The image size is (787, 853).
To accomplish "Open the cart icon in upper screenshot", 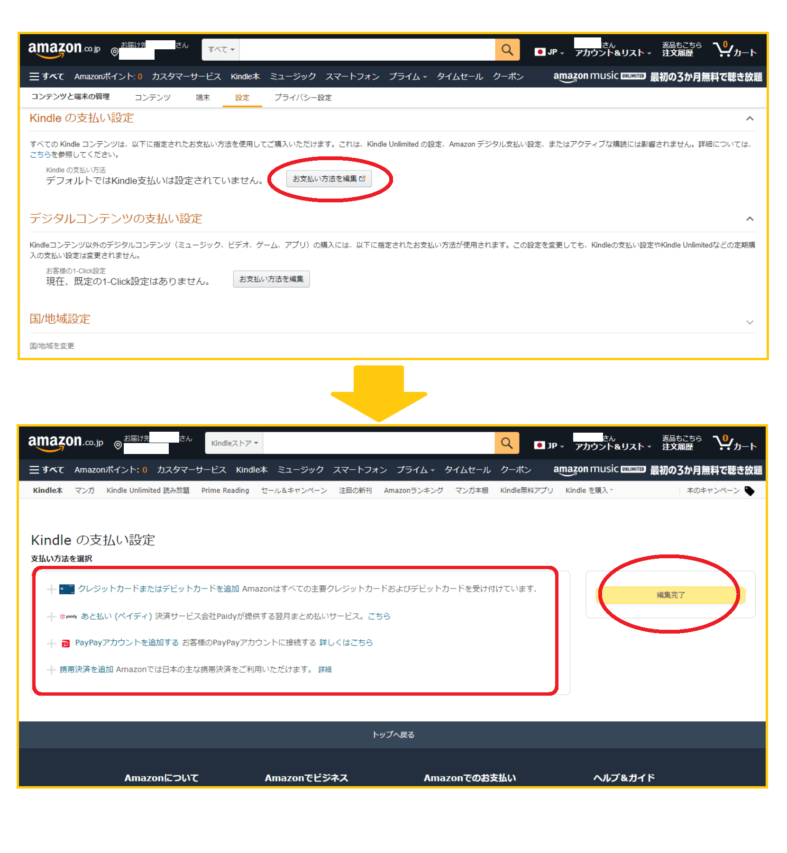I will (735, 50).
